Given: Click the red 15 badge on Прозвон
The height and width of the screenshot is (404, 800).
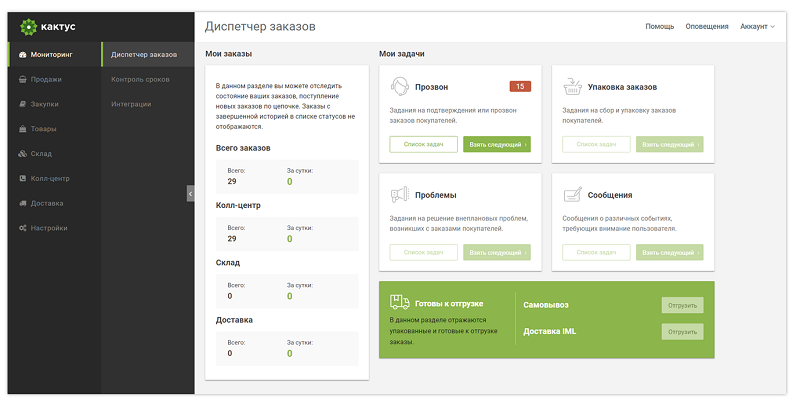Looking at the screenshot, I should [x=520, y=86].
